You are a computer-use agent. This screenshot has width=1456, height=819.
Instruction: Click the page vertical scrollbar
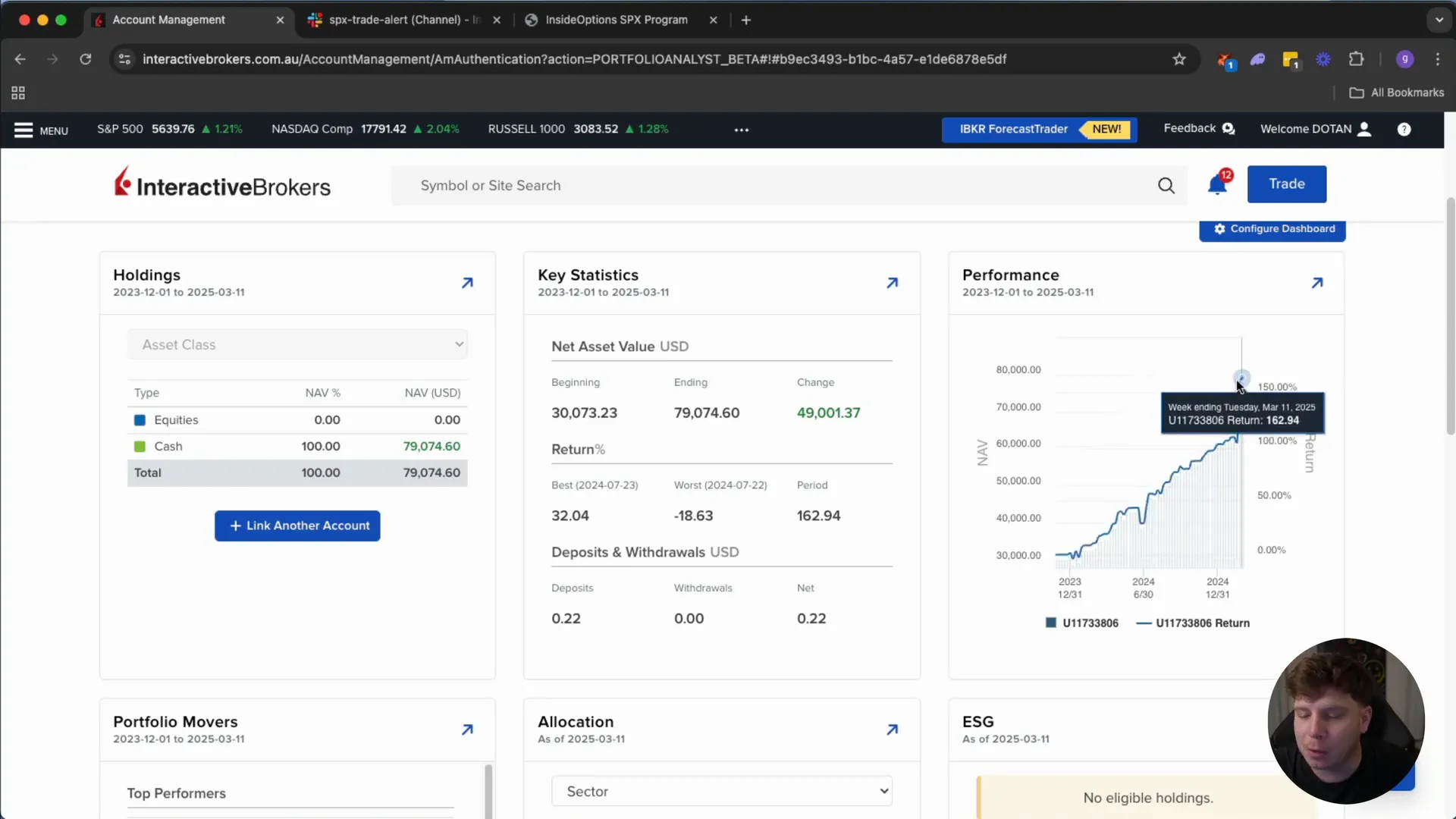click(x=1450, y=316)
